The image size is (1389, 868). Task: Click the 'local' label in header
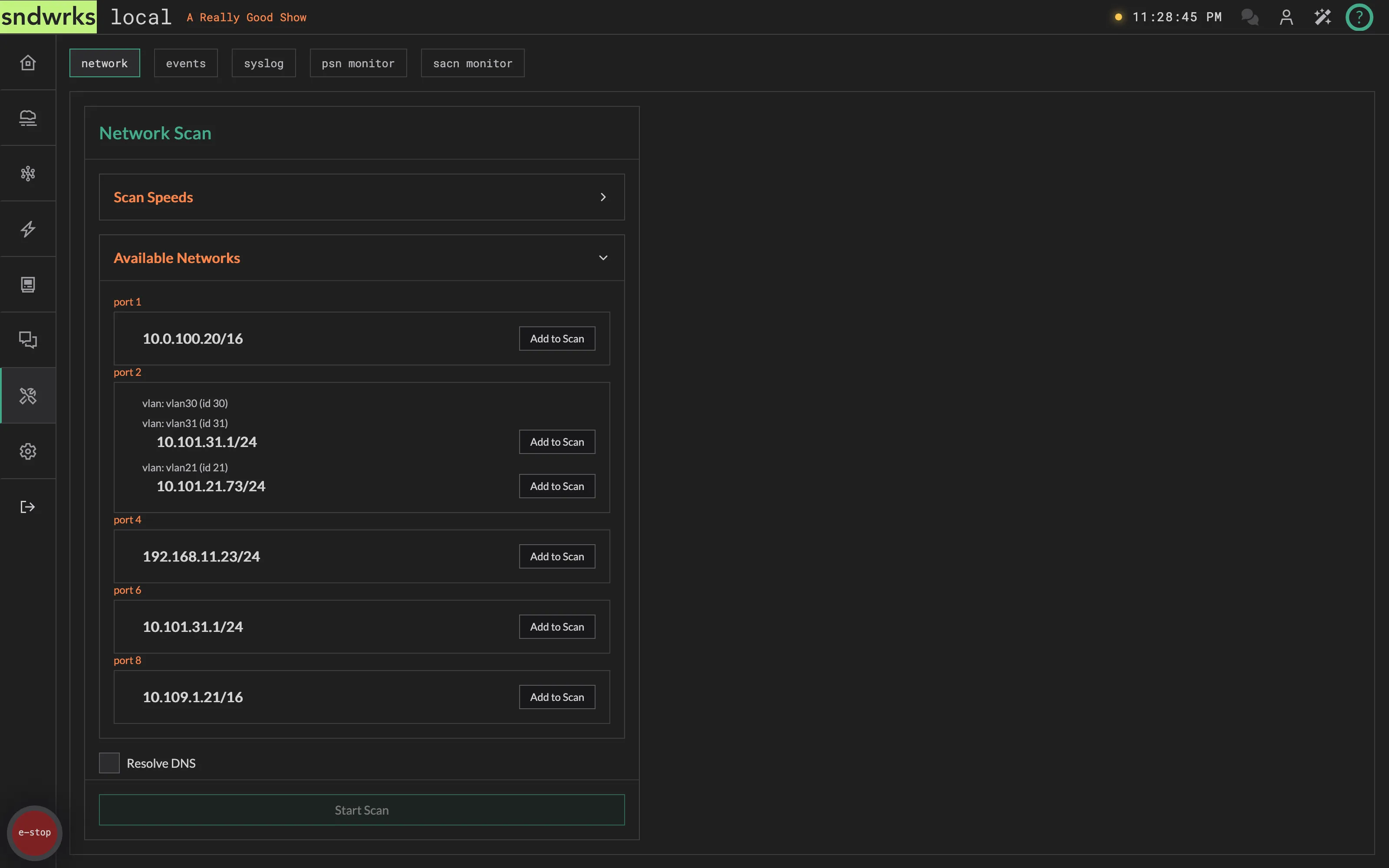[141, 17]
